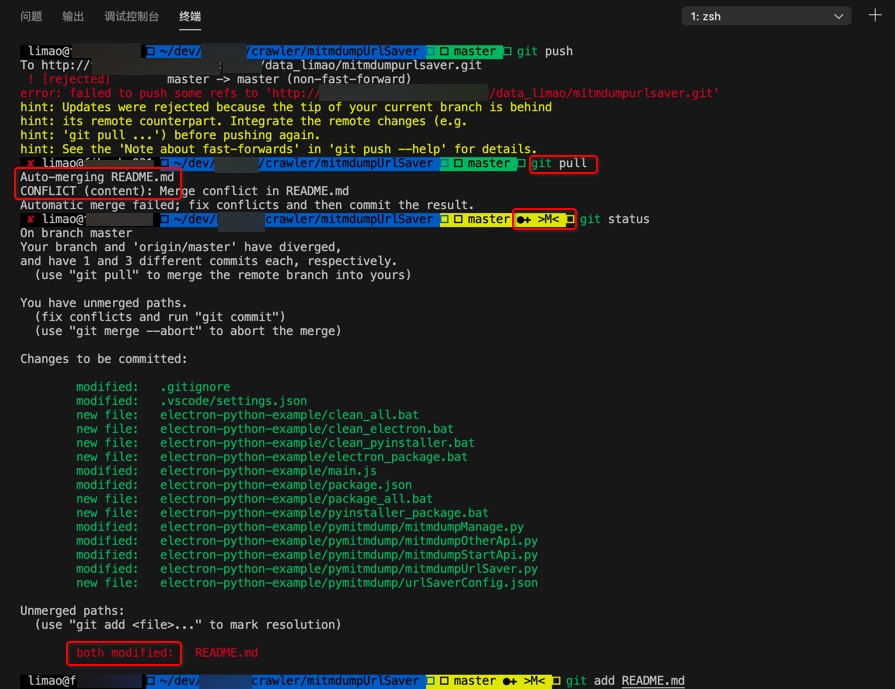Click the 'git status' command text
Image resolution: width=895 pixels, height=689 pixels.
pyautogui.click(x=615, y=219)
